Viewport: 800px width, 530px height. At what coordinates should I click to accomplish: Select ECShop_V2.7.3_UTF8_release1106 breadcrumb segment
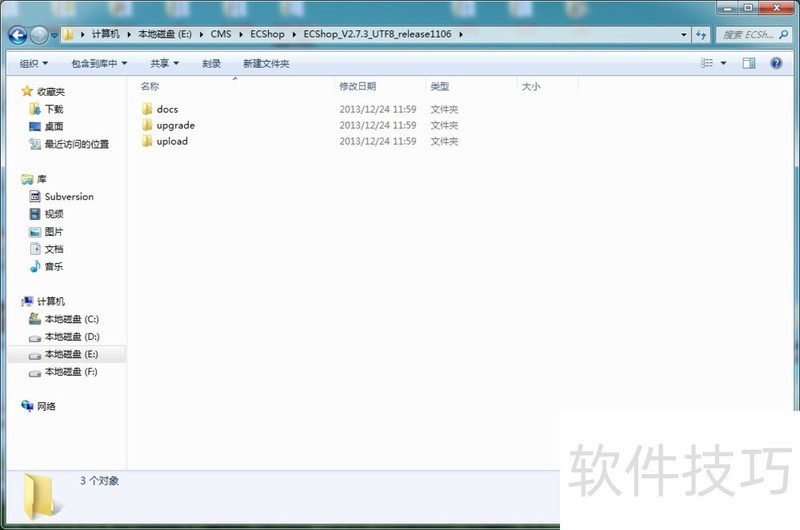coord(377,34)
